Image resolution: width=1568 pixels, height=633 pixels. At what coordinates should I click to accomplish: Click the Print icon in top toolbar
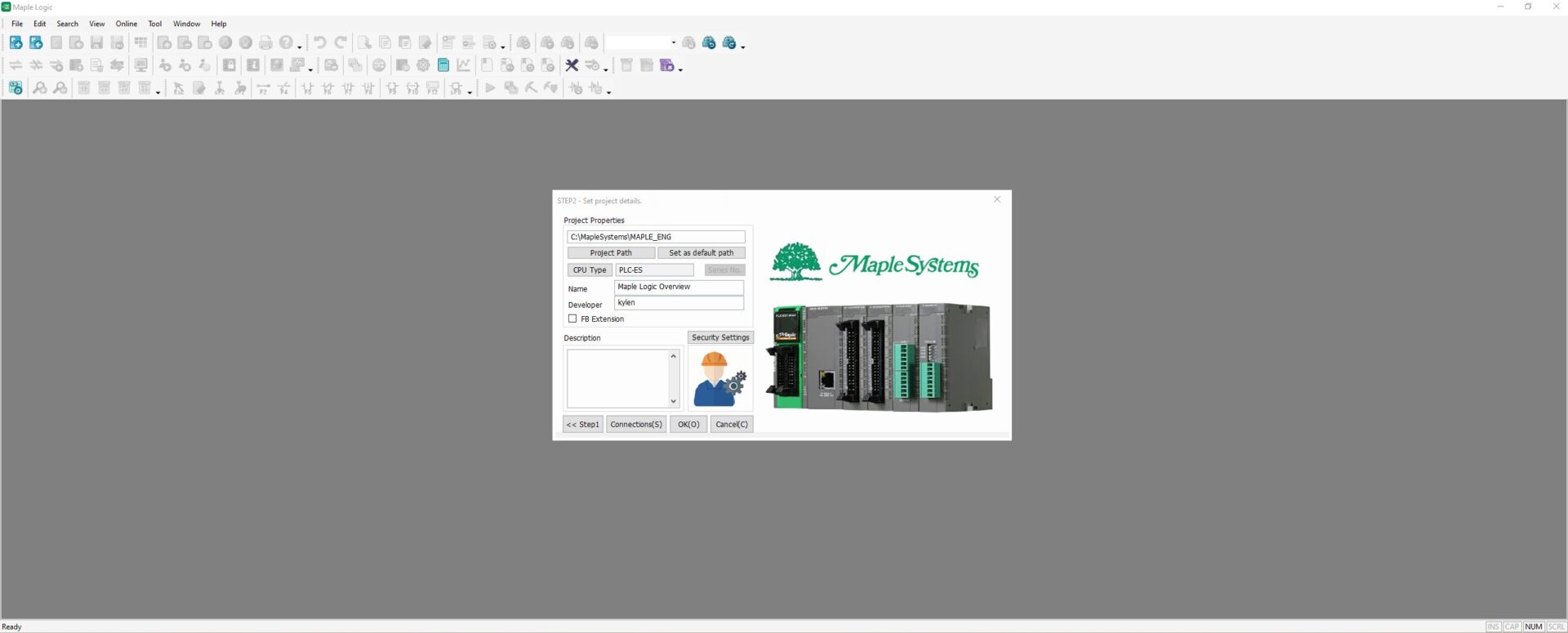(x=265, y=42)
